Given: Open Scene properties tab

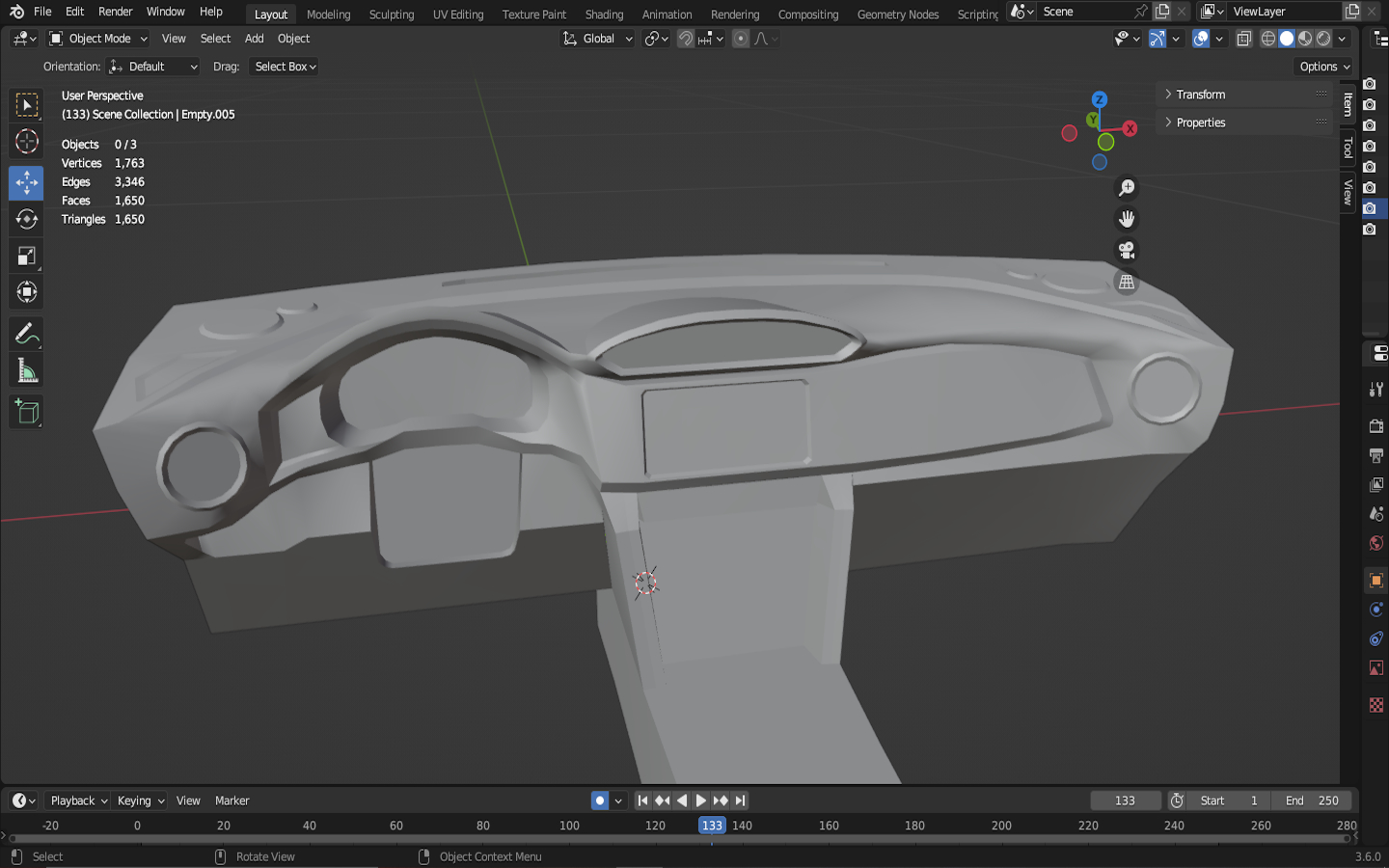Looking at the screenshot, I should click(x=1376, y=514).
